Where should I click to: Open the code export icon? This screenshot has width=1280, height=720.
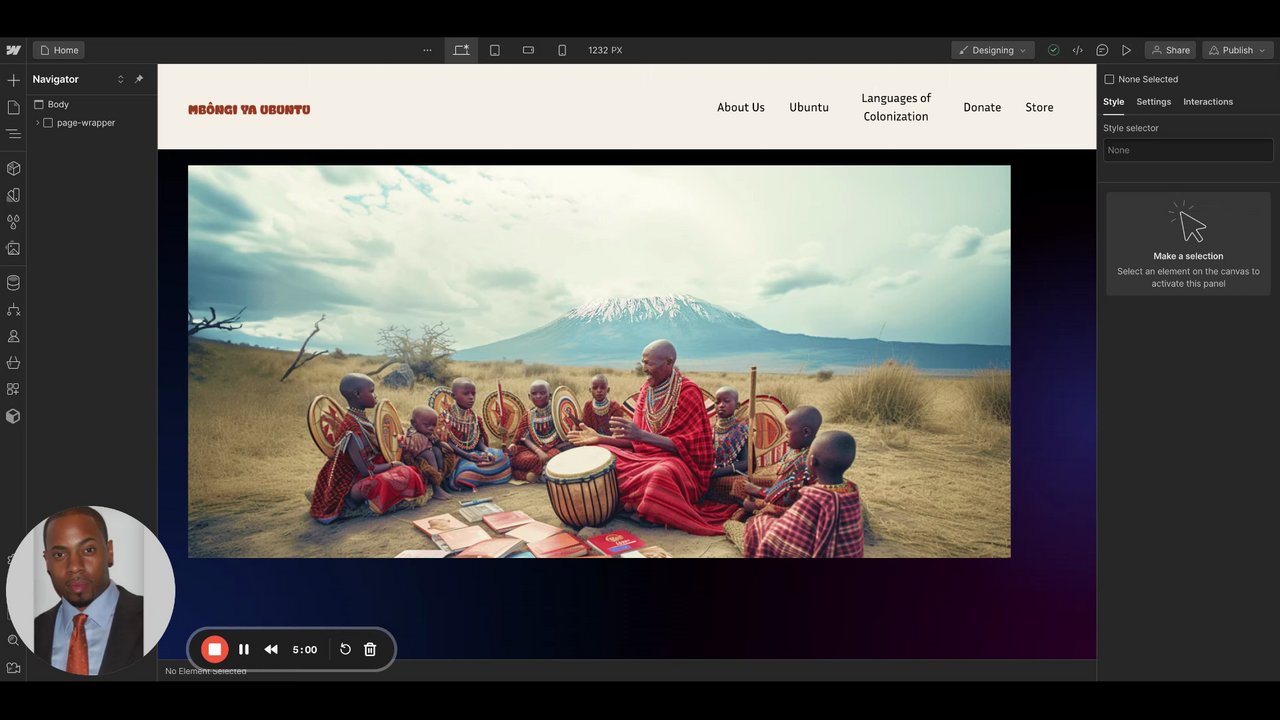(1077, 50)
